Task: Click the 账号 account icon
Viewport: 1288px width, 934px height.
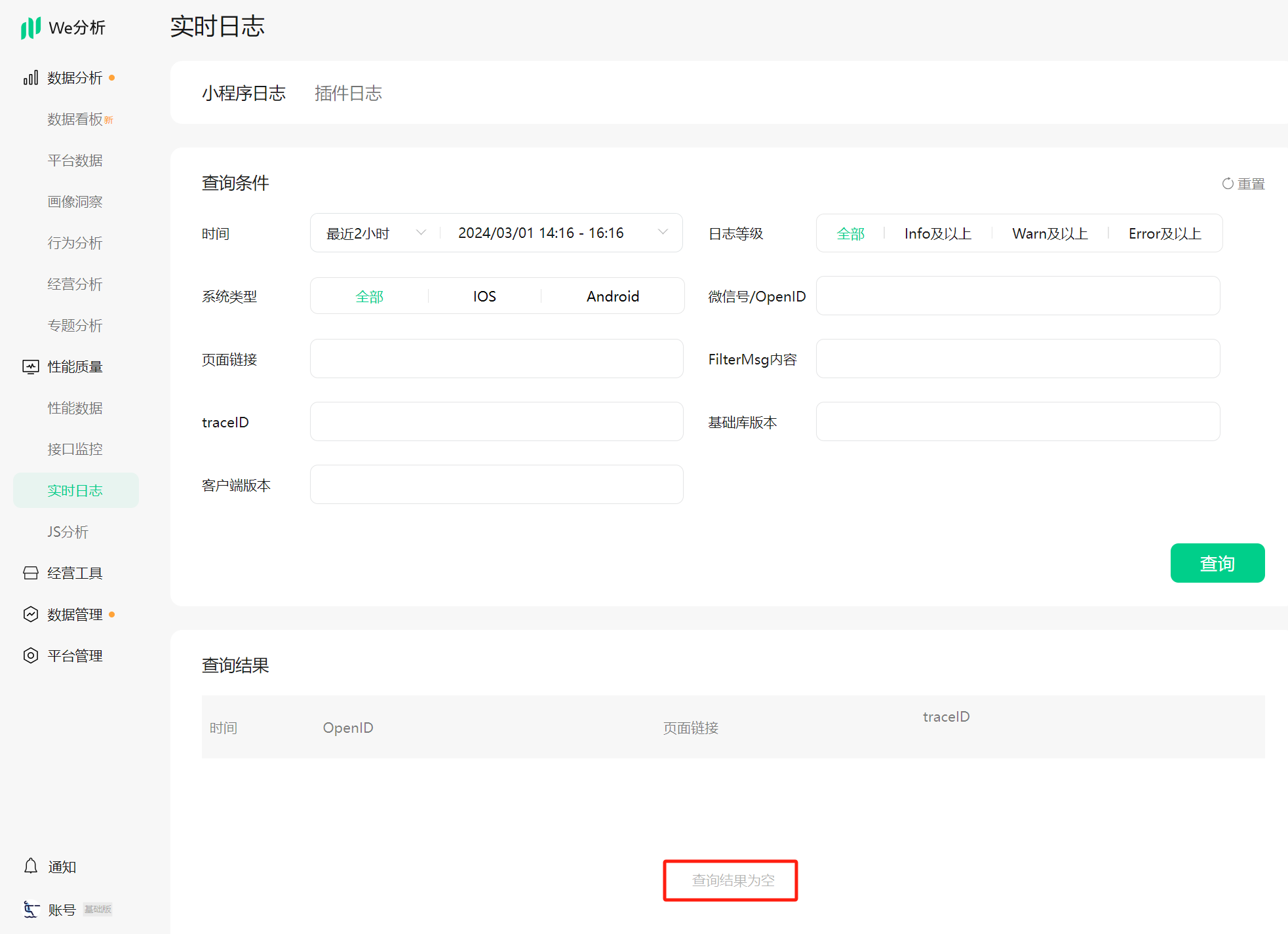Action: click(31, 910)
